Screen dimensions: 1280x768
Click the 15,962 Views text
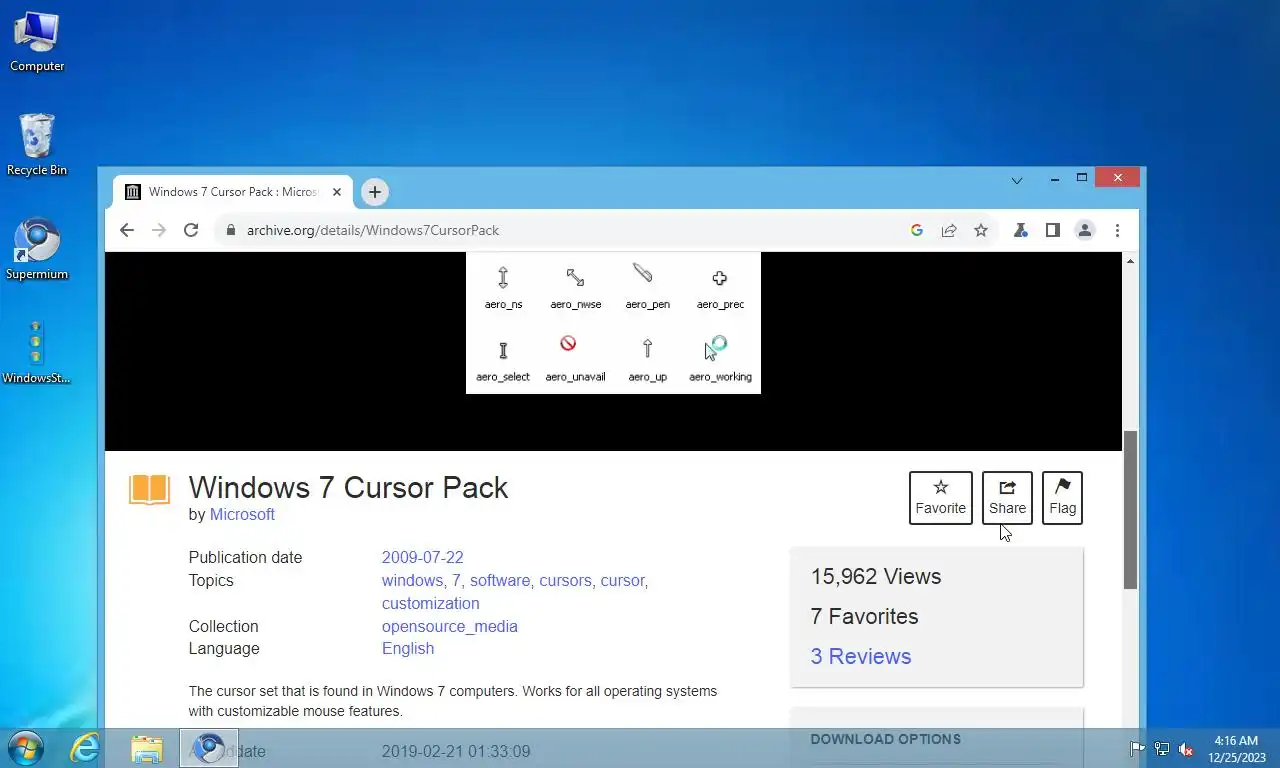coord(876,576)
